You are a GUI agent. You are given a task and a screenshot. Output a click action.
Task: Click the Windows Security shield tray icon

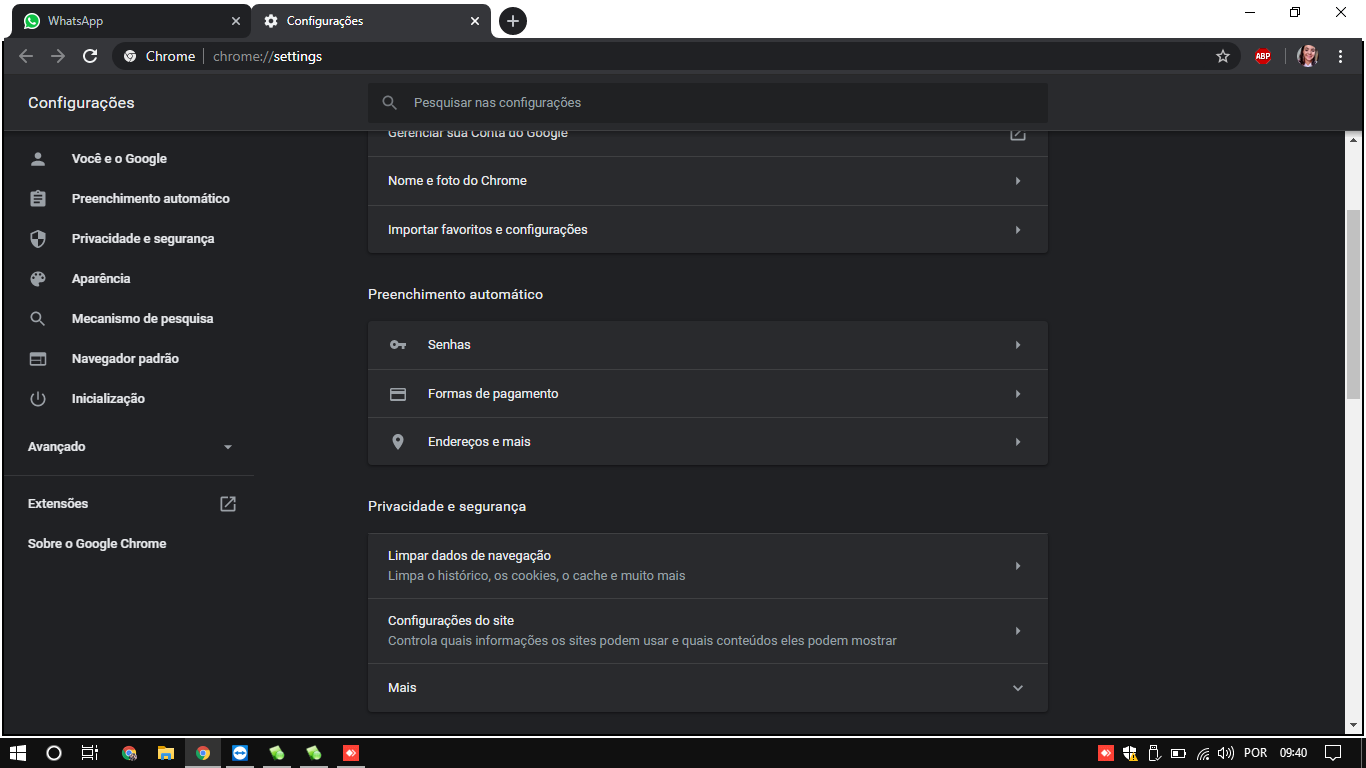click(x=1130, y=753)
